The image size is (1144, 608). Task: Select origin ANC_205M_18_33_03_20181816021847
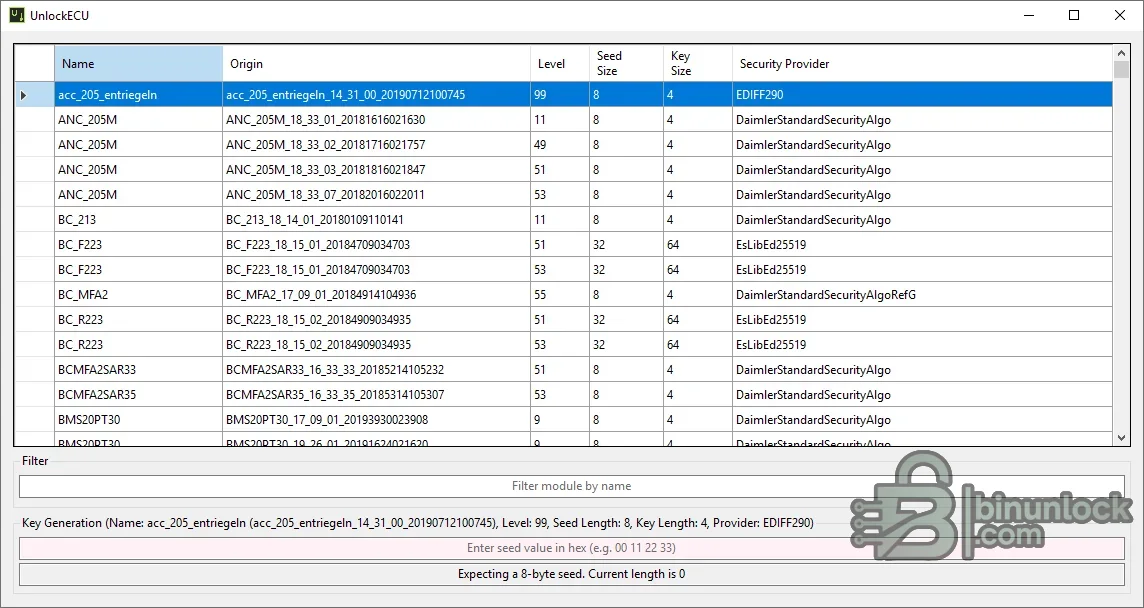(x=376, y=169)
